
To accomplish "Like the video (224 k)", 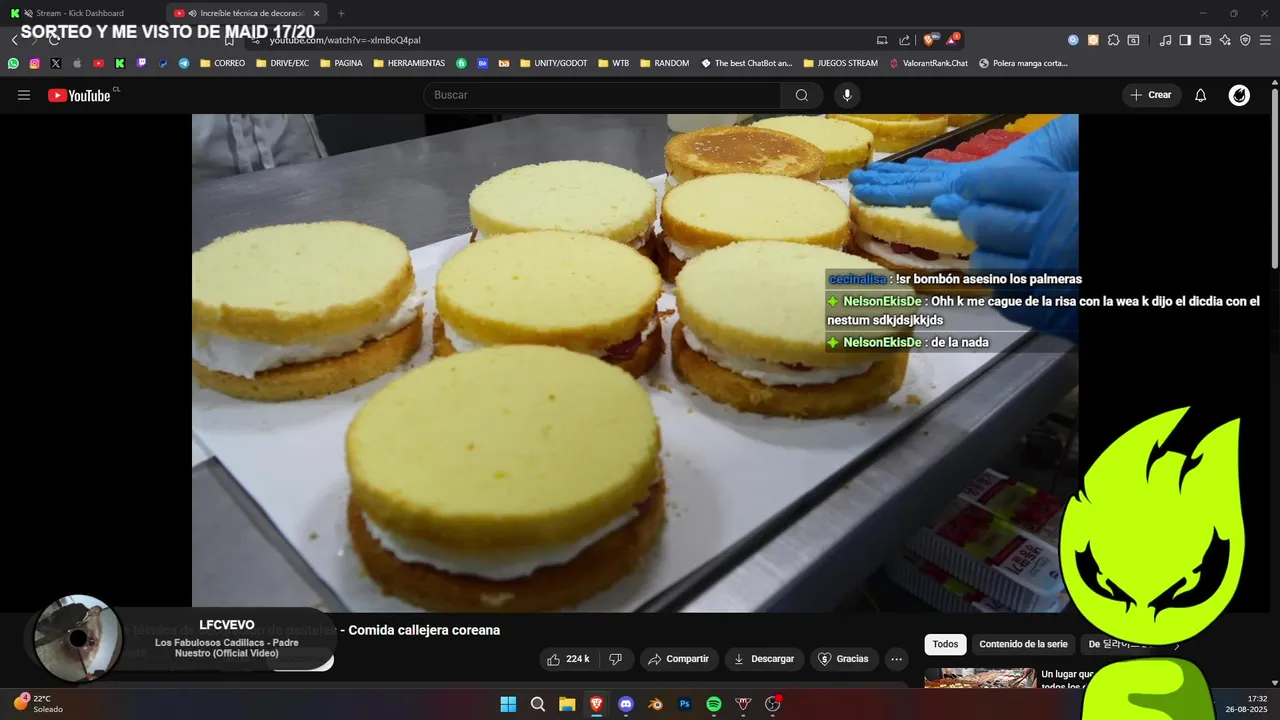I will click(x=568, y=659).
